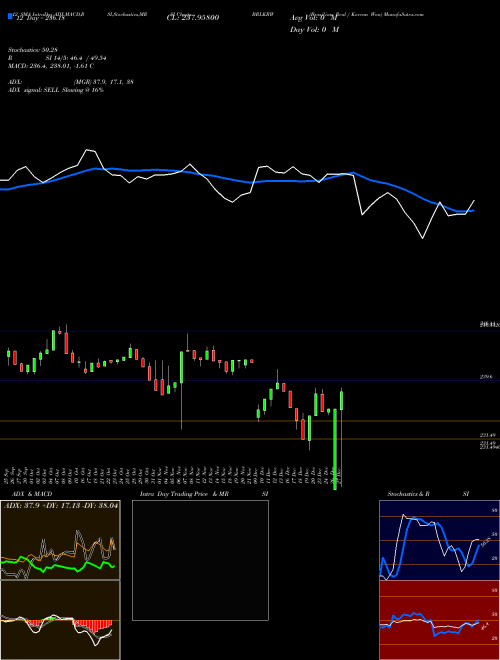Image resolution: width=500 pixels, height=660 pixels.
Task: Click the MACD values line of text
Action: pos(51,66)
